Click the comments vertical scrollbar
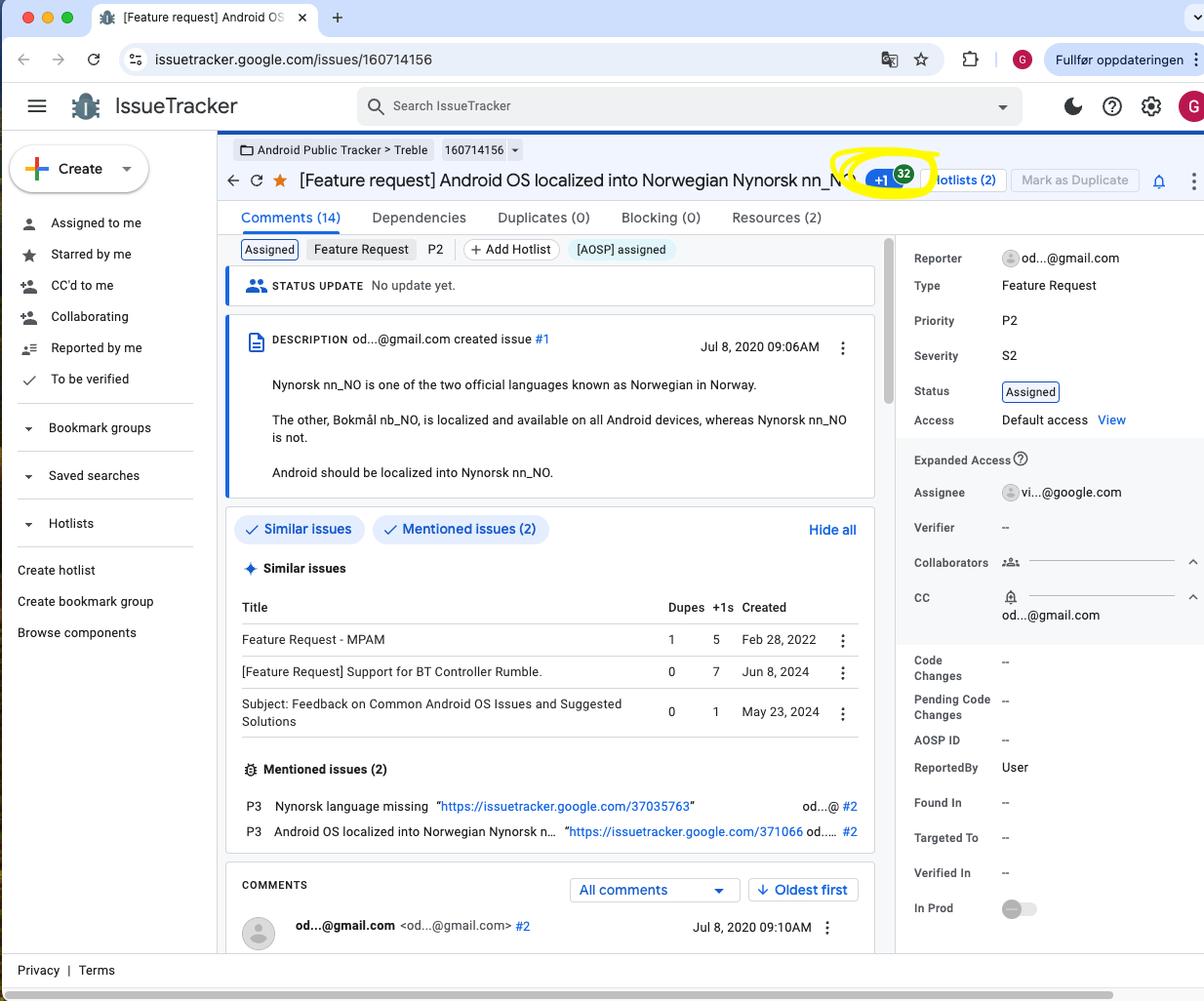 (889, 322)
